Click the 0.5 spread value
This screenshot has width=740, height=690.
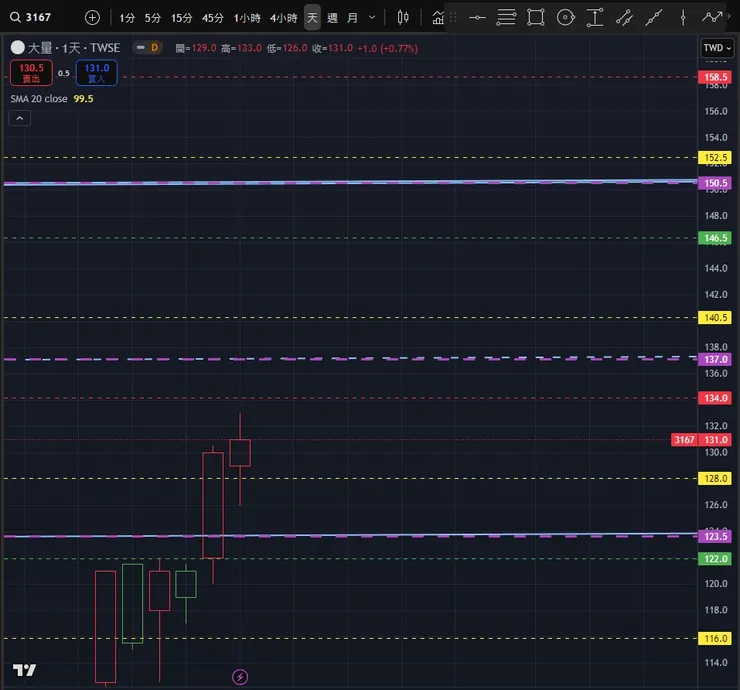64,73
